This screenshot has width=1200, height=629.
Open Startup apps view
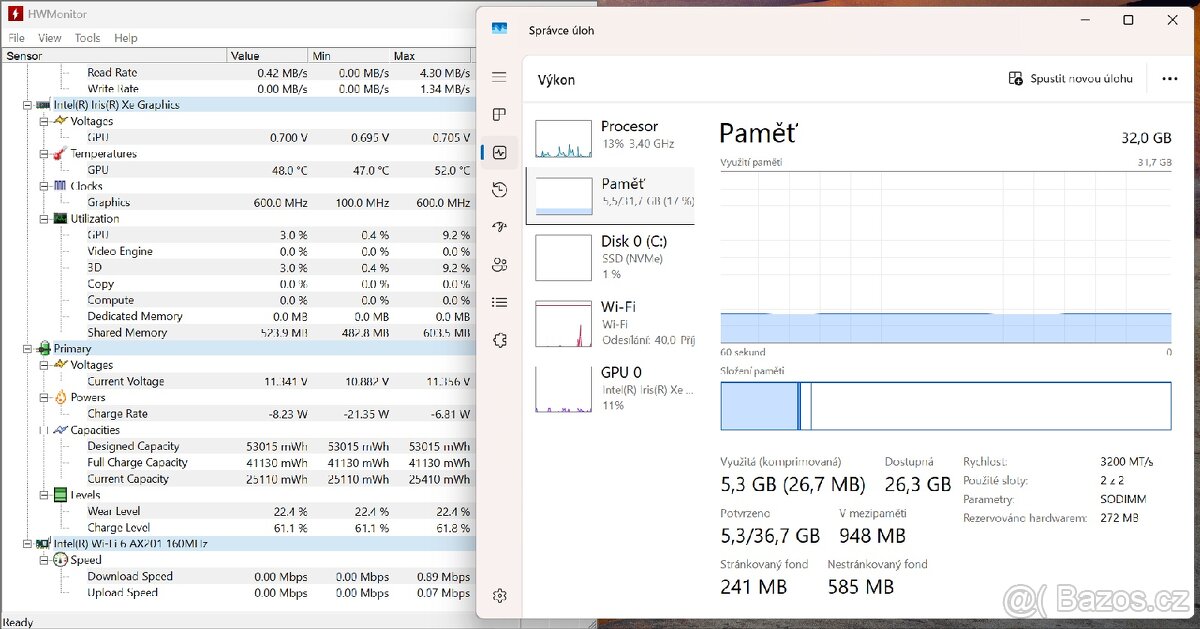(x=499, y=226)
